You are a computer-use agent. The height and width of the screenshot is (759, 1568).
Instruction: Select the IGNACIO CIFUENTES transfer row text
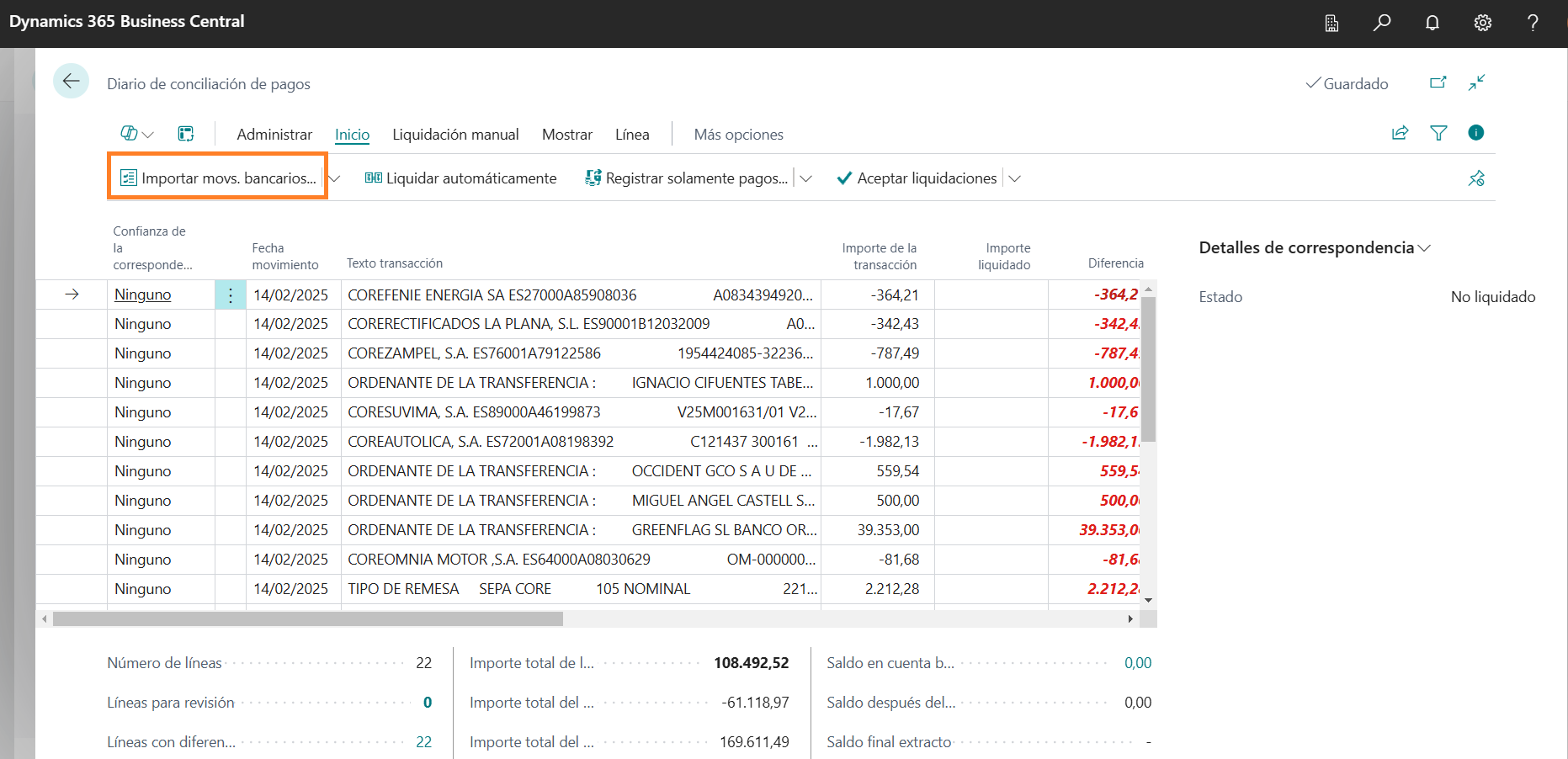point(581,383)
